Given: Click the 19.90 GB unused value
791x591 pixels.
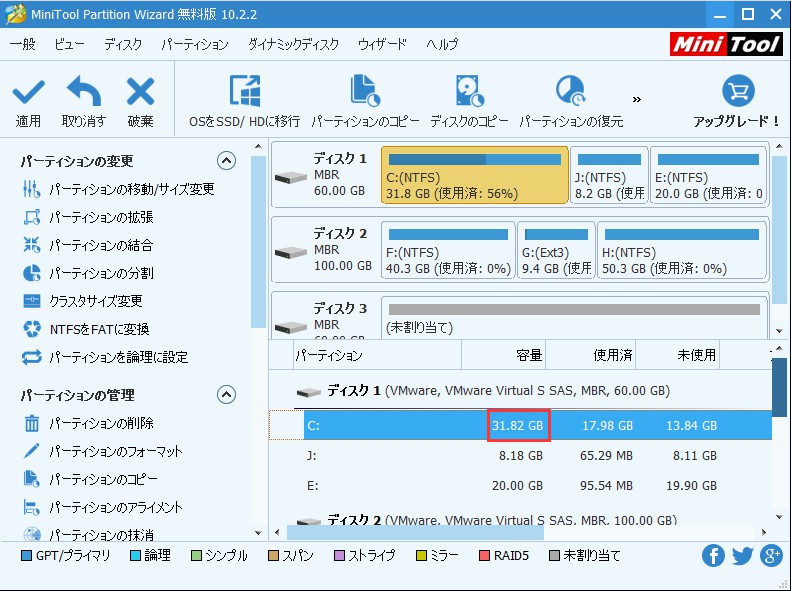Looking at the screenshot, I should (691, 485).
